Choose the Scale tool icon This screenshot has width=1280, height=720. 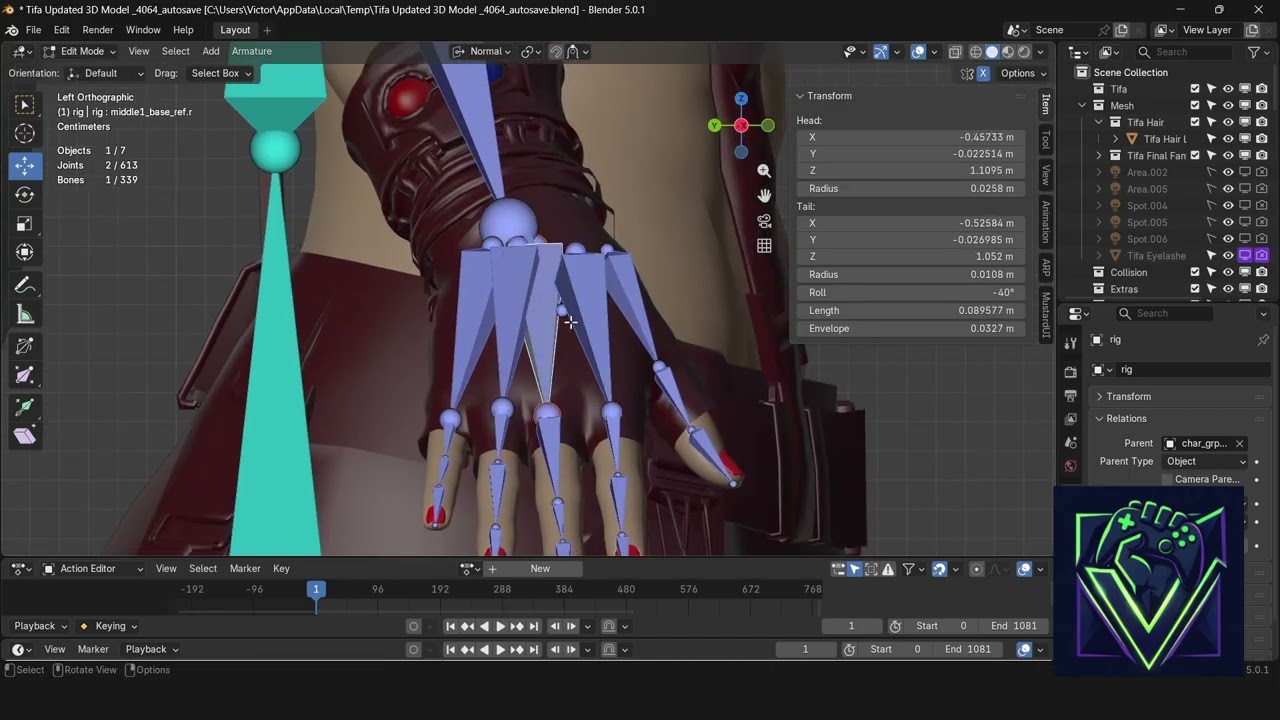point(25,224)
